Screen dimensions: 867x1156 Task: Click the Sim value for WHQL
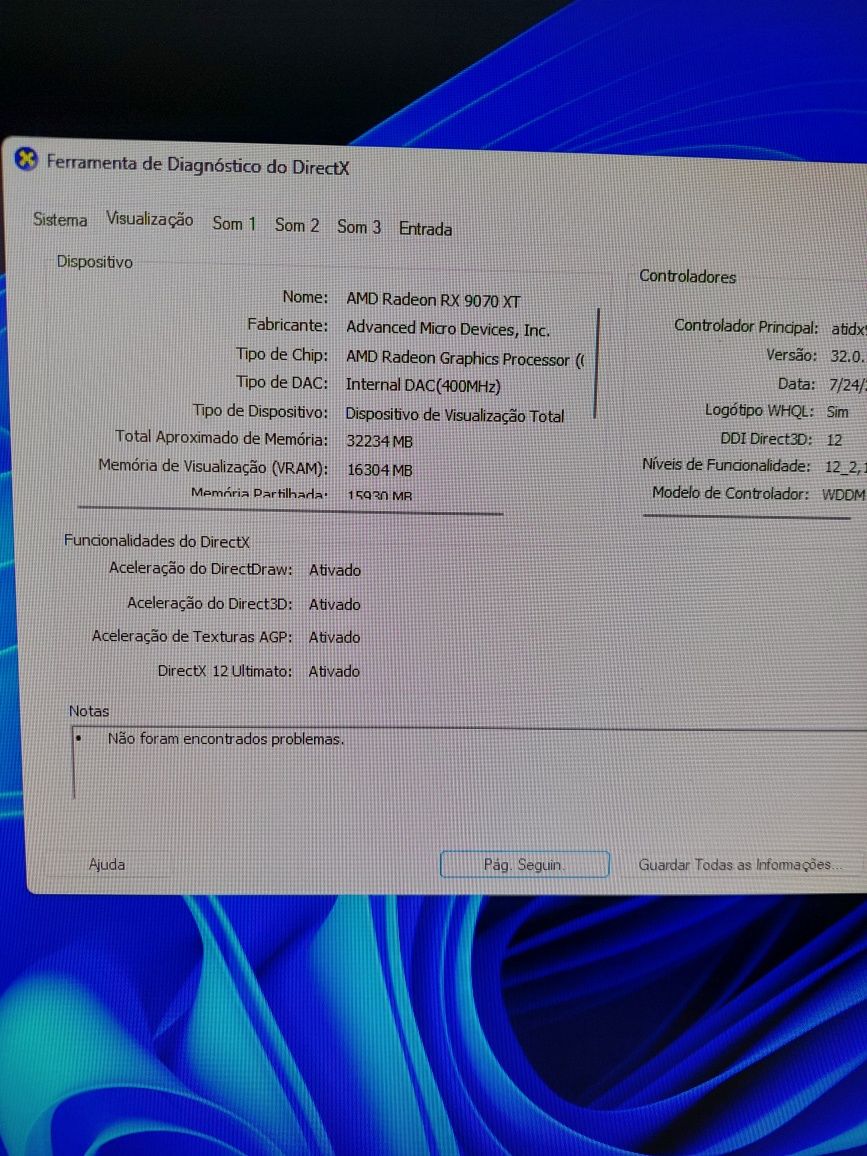(x=838, y=412)
